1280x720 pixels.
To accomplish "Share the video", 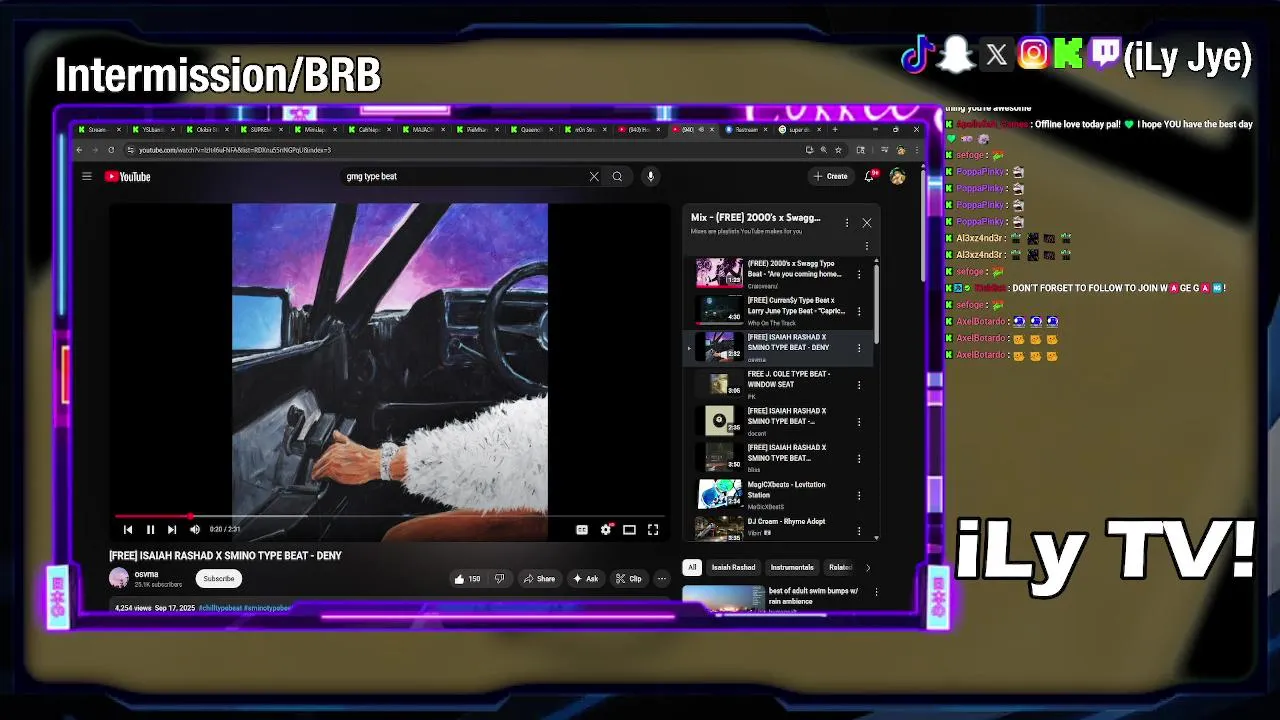I will (539, 578).
